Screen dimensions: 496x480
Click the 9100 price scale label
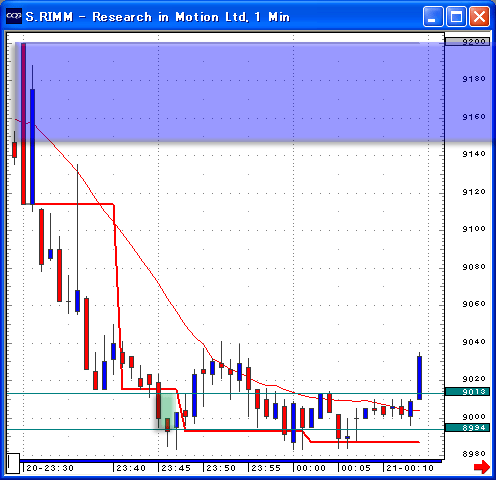point(474,229)
